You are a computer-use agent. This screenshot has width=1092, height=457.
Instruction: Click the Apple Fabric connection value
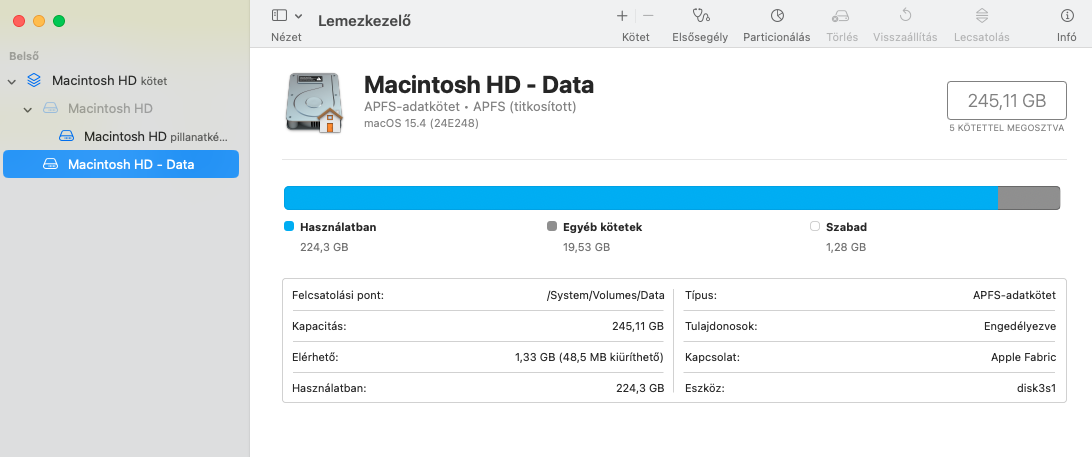click(x=1023, y=357)
